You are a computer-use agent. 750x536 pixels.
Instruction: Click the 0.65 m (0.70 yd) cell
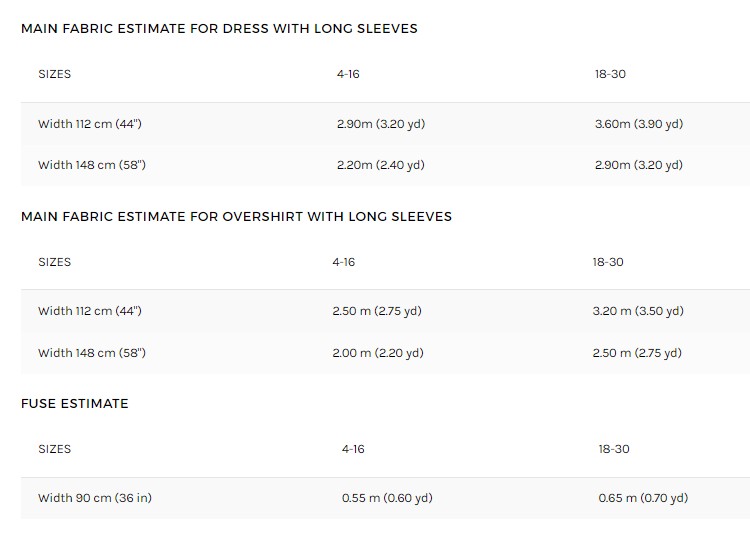pos(643,498)
